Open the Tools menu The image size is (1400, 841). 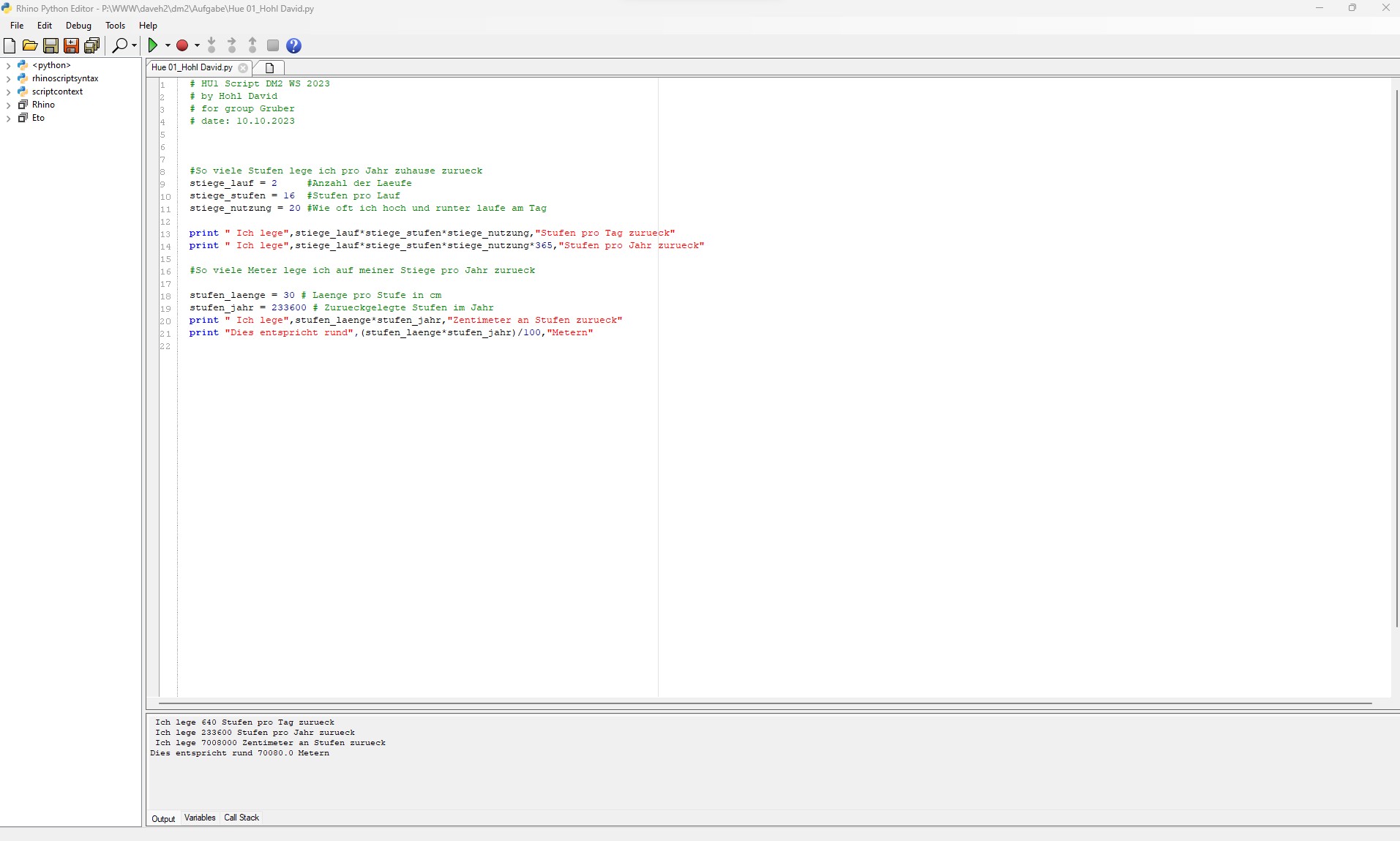(x=115, y=26)
